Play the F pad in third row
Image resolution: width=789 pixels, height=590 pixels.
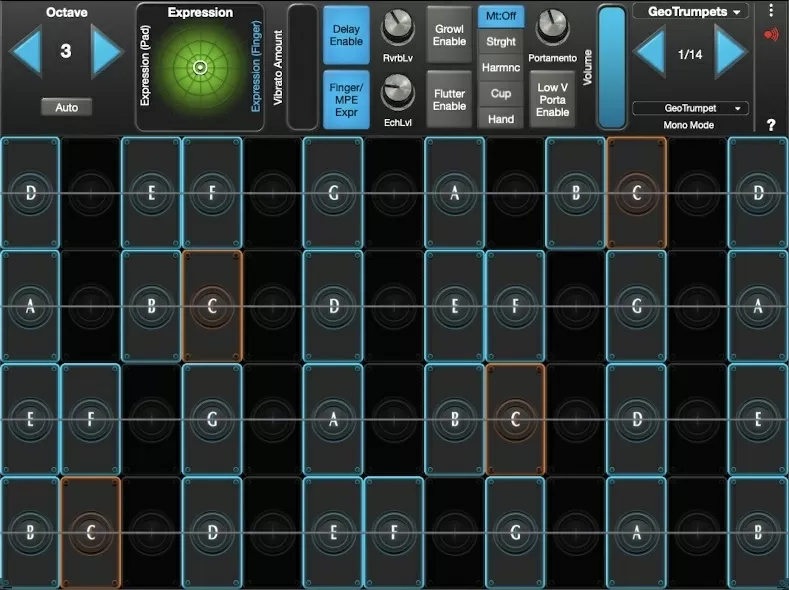91,419
